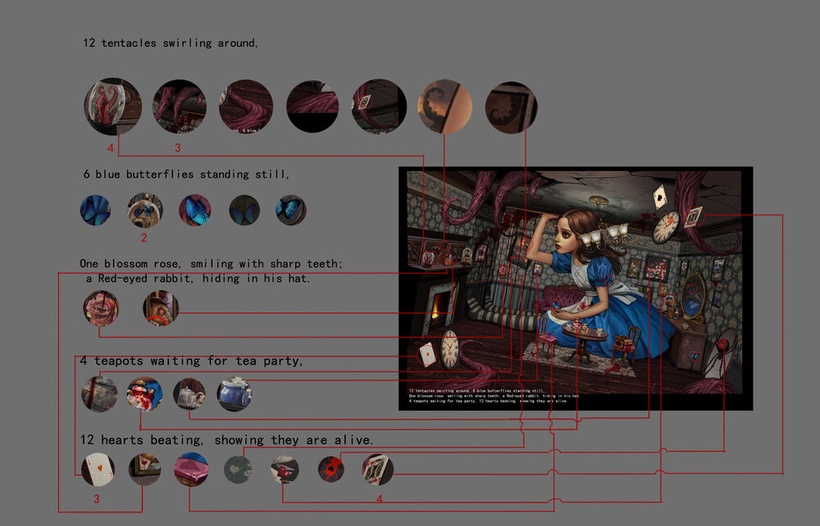The height and width of the screenshot is (526, 820).
Task: Click text 'One blossom rose, smiling with sharp teeth;'
Action: click(x=211, y=264)
